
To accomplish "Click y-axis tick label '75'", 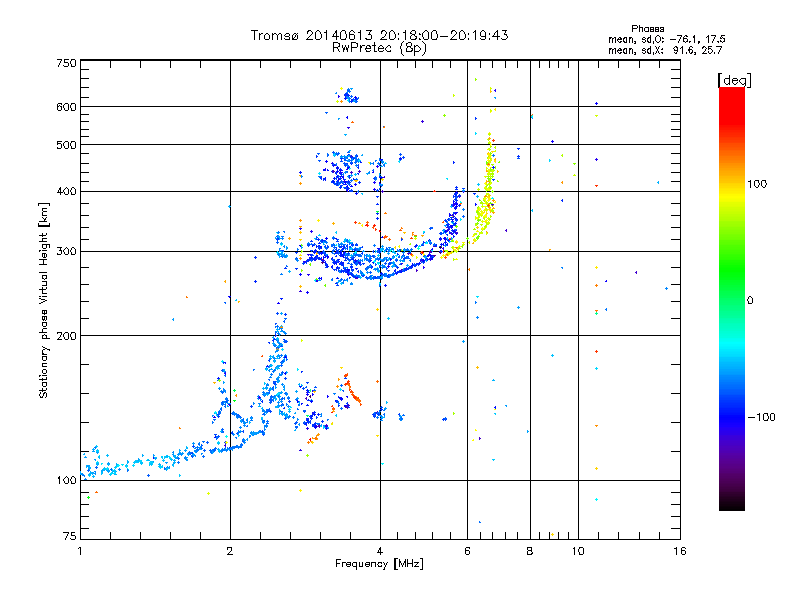I will click(x=70, y=536).
